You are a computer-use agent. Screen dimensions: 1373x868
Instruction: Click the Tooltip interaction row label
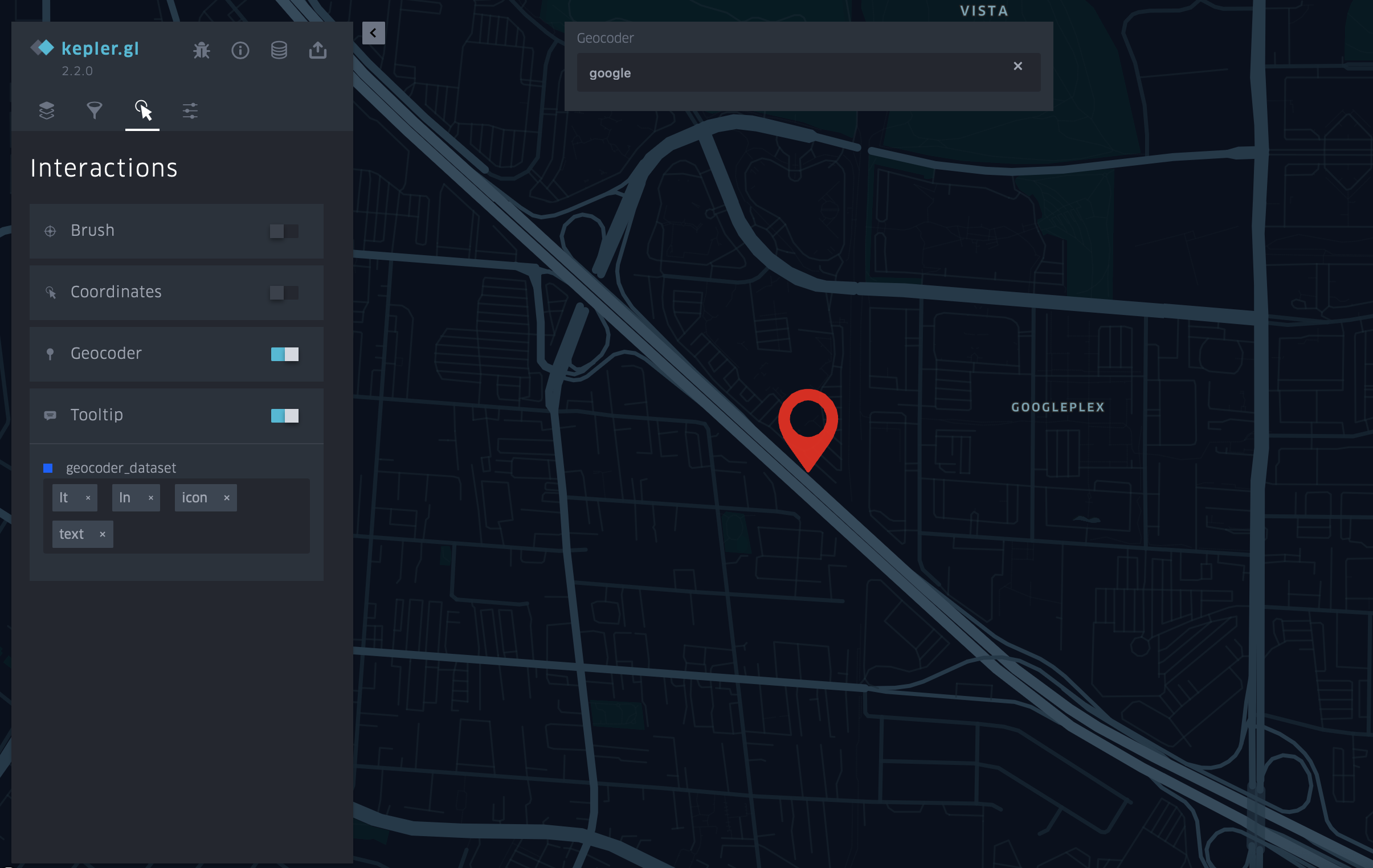click(97, 415)
